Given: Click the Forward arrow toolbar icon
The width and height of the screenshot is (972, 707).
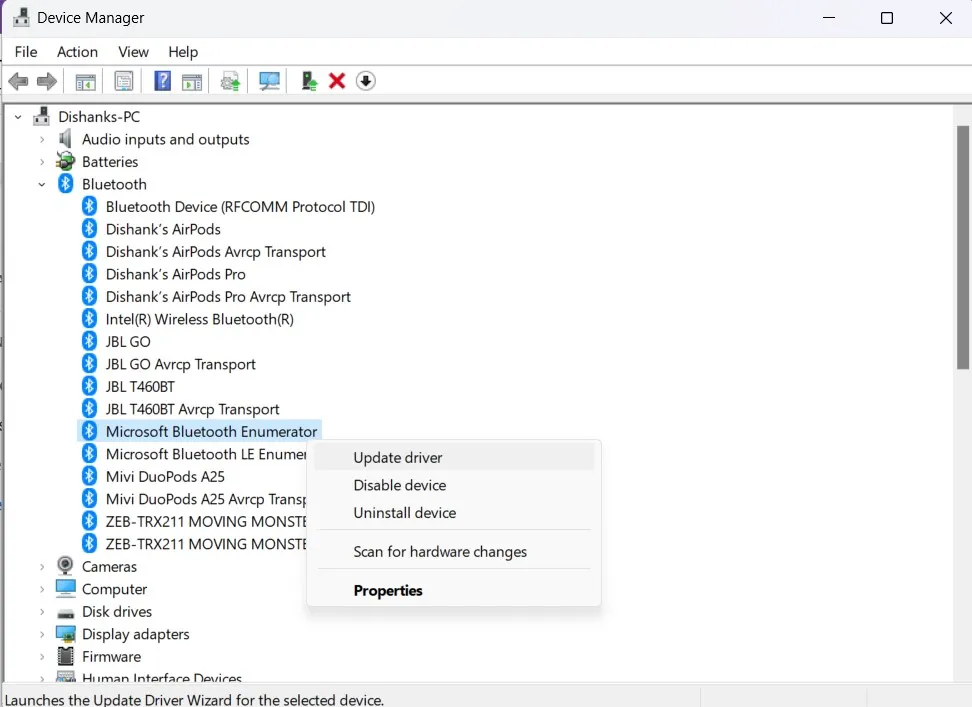Looking at the screenshot, I should coord(47,81).
